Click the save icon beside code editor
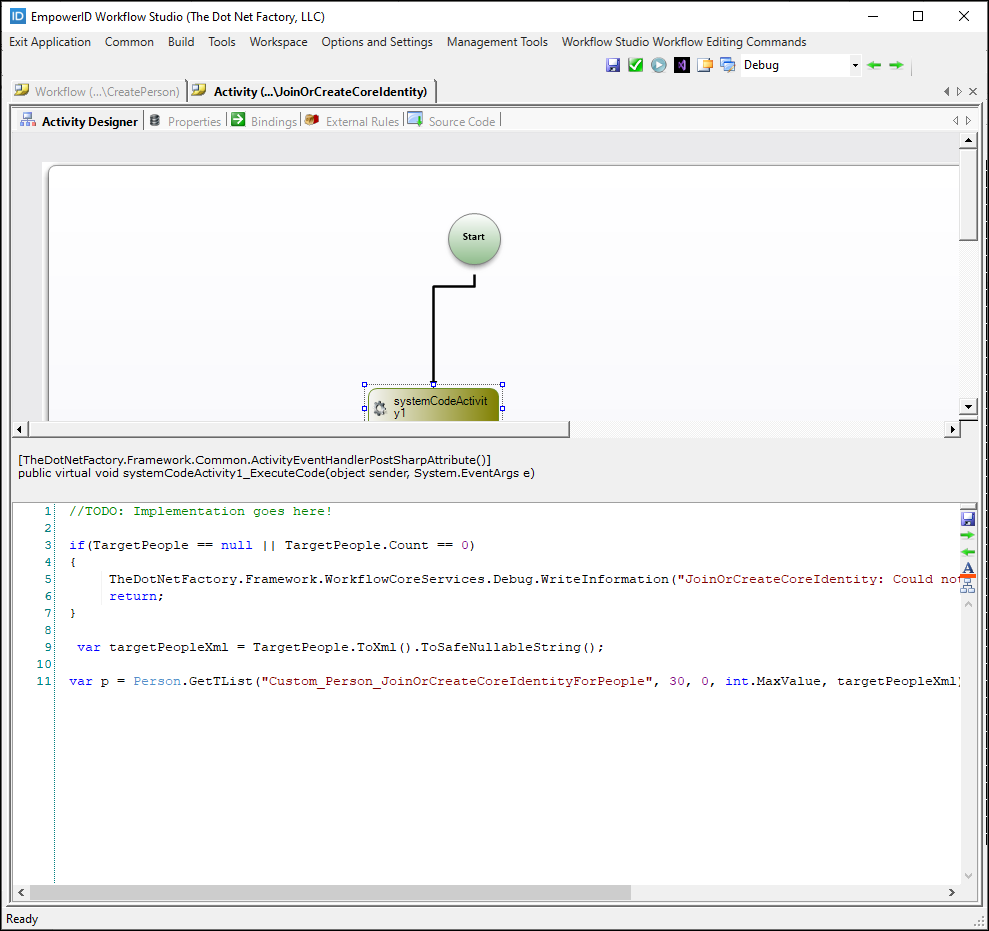Image resolution: width=989 pixels, height=931 pixels. pyautogui.click(x=967, y=518)
